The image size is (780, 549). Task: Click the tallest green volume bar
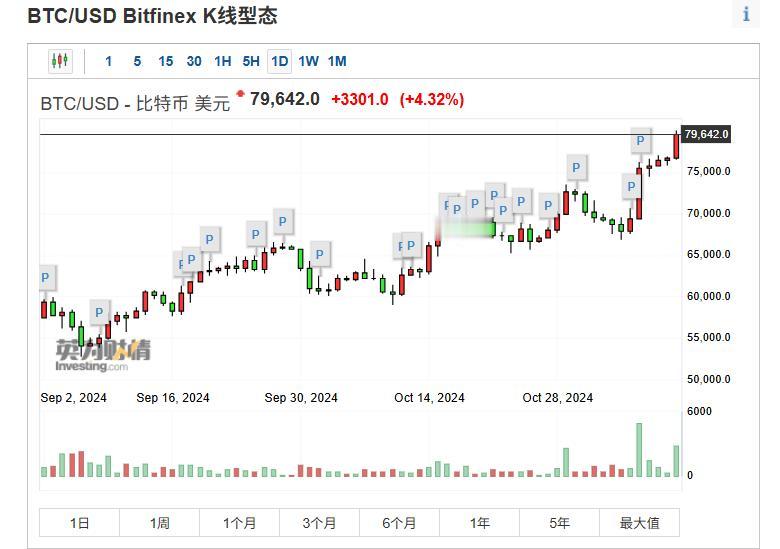[639, 450]
